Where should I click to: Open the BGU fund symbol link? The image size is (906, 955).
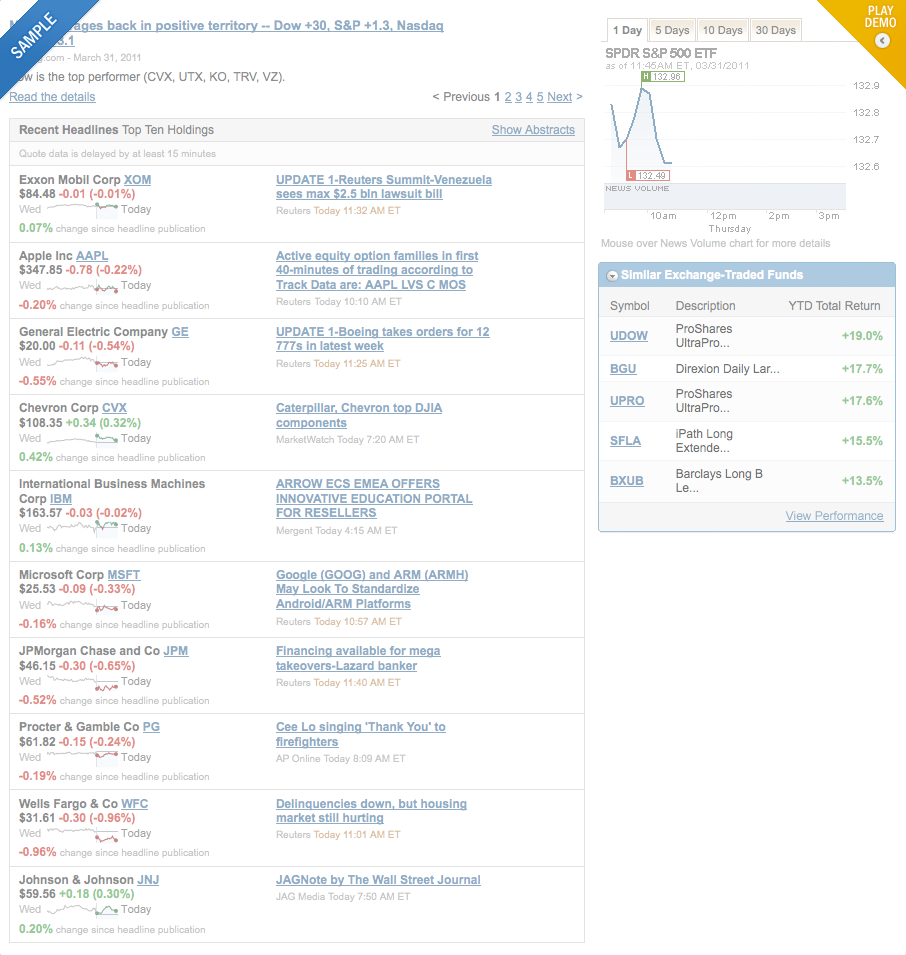tap(623, 368)
